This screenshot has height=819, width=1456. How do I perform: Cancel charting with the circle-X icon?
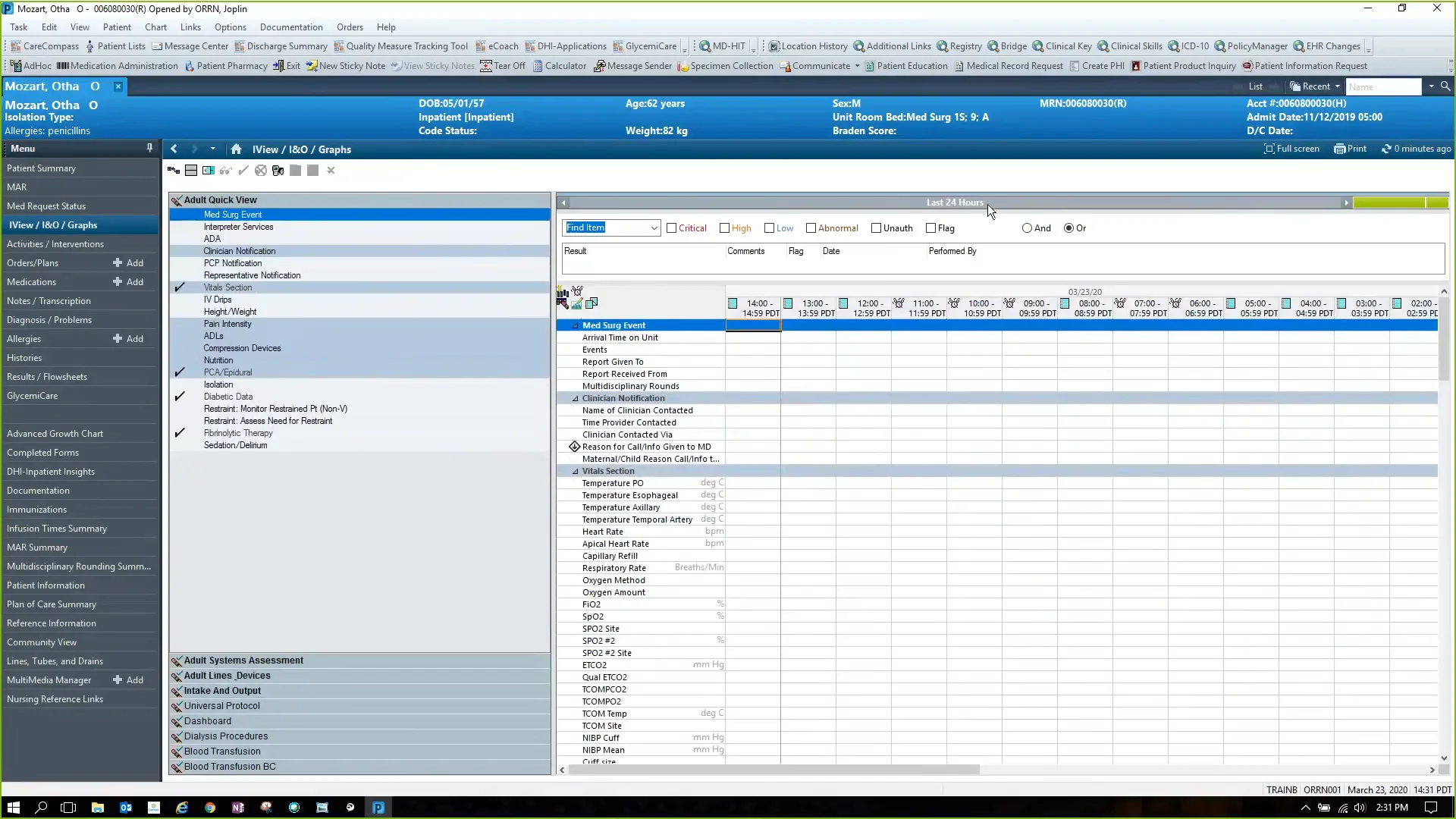(x=261, y=171)
